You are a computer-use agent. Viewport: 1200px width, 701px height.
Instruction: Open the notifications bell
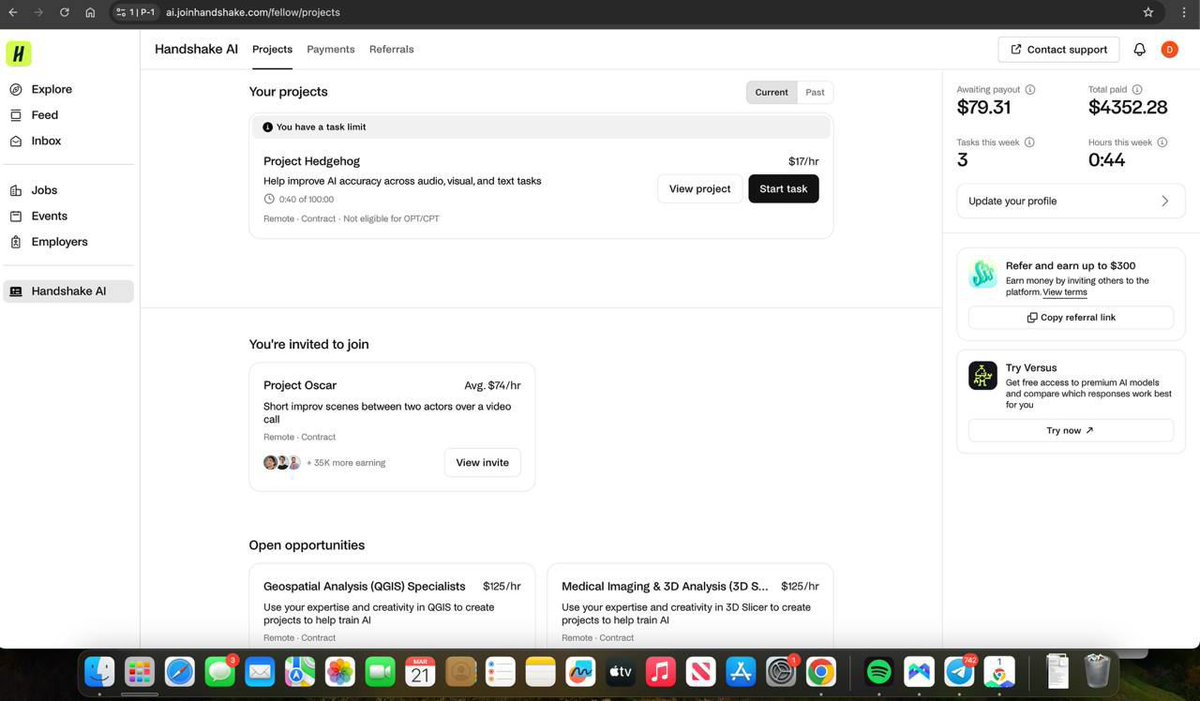point(1139,49)
